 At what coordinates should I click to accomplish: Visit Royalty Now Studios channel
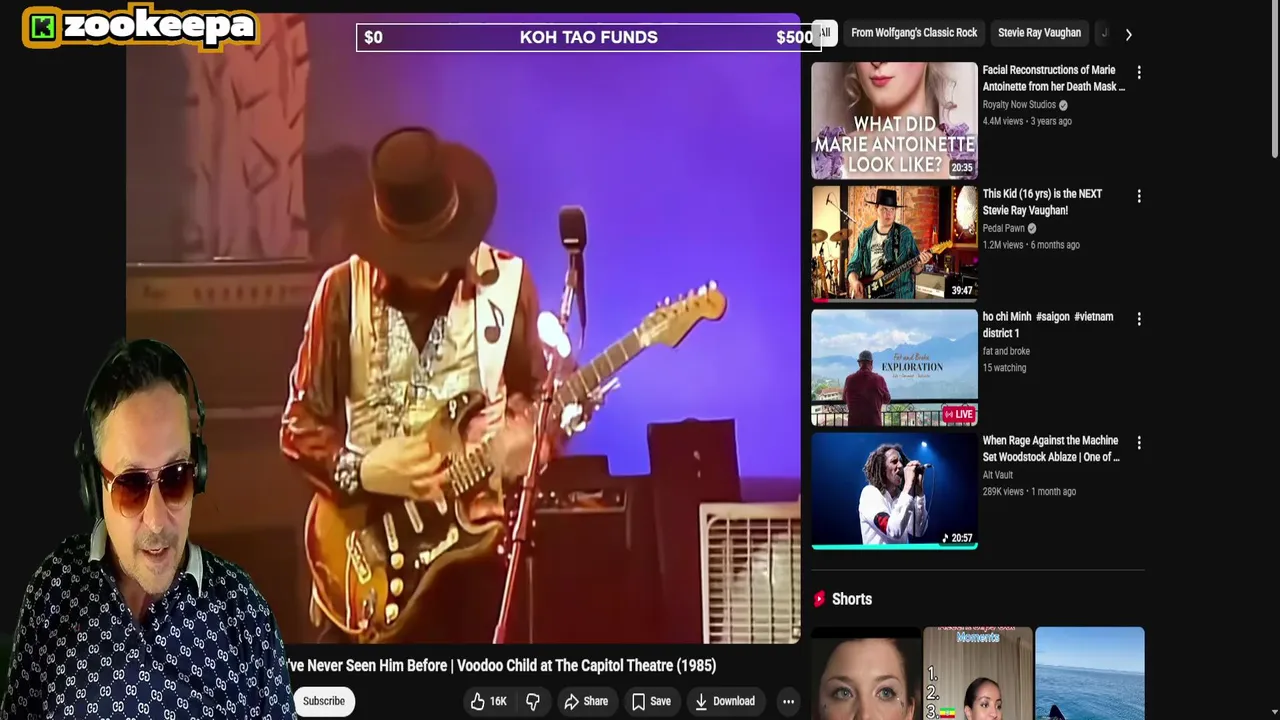1019,105
